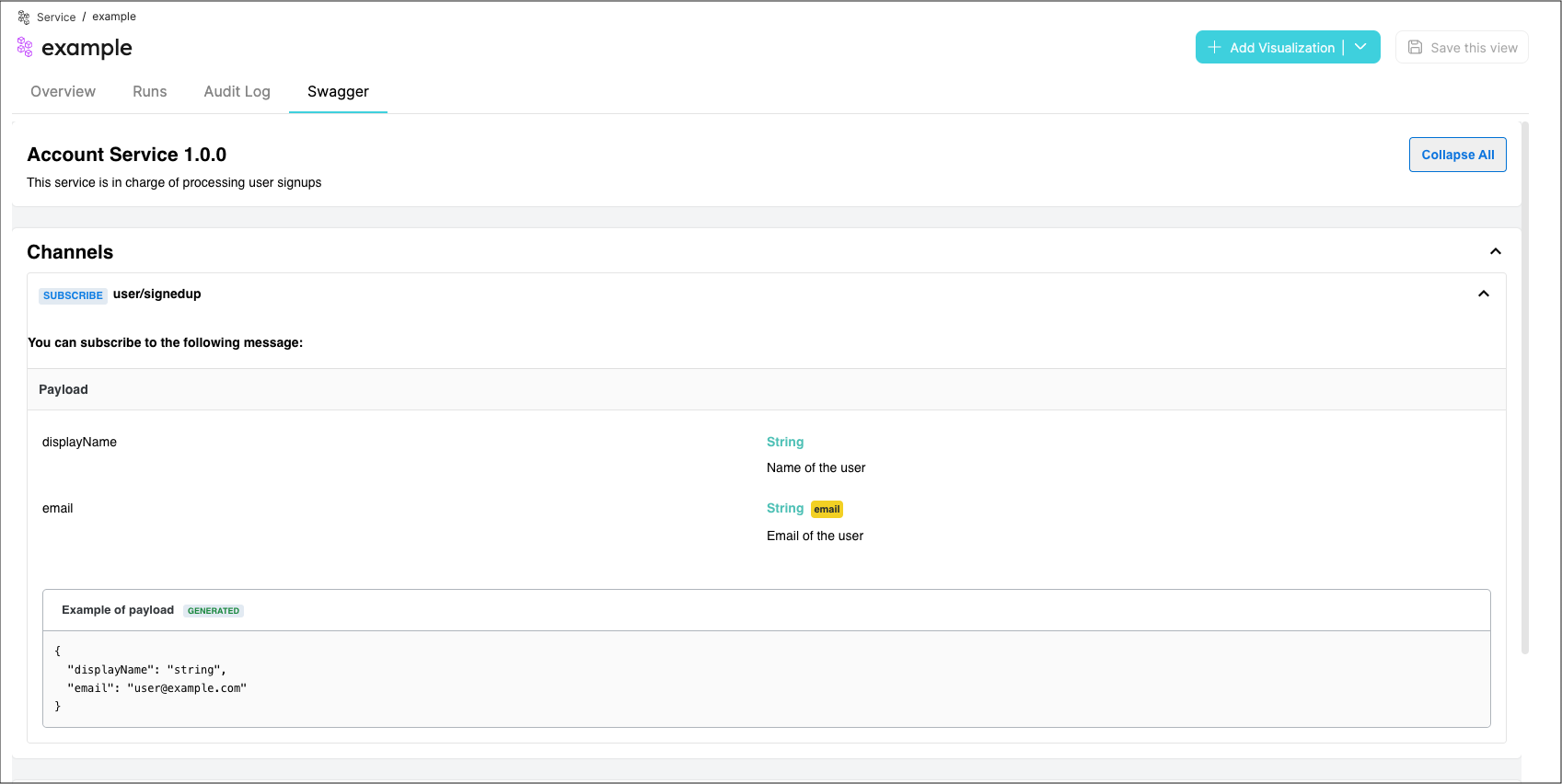
Task: Click the vertical scrollbar of Swagger panel
Action: click(1524, 386)
